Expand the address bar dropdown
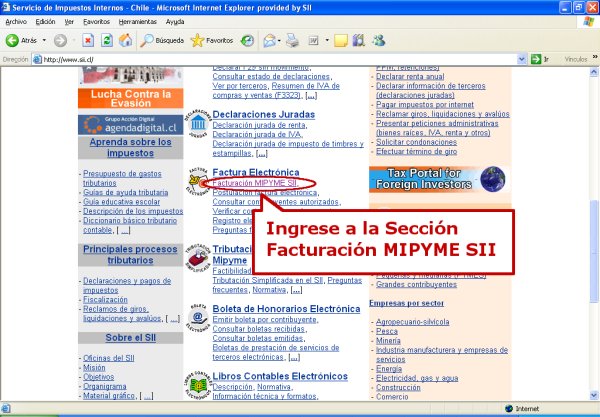600x417 pixels. tap(521, 59)
